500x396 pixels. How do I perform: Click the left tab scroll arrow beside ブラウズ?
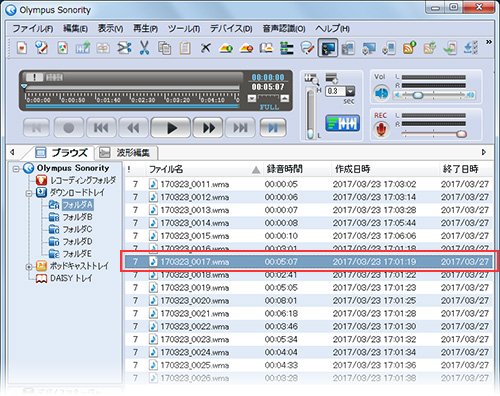click(12, 152)
